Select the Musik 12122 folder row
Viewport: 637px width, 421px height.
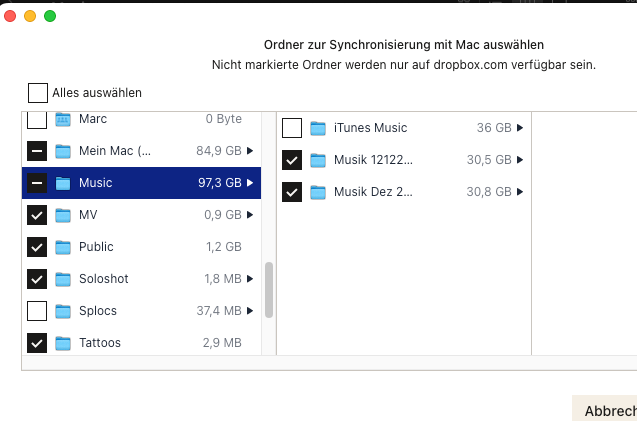(400, 160)
